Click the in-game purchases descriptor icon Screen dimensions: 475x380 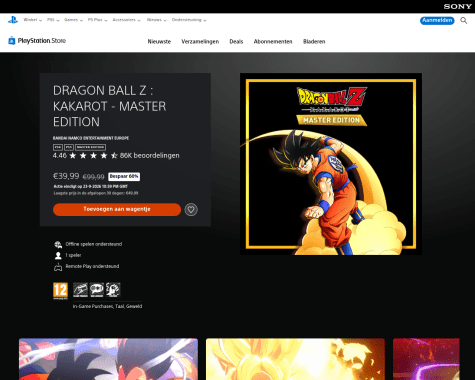point(80,290)
